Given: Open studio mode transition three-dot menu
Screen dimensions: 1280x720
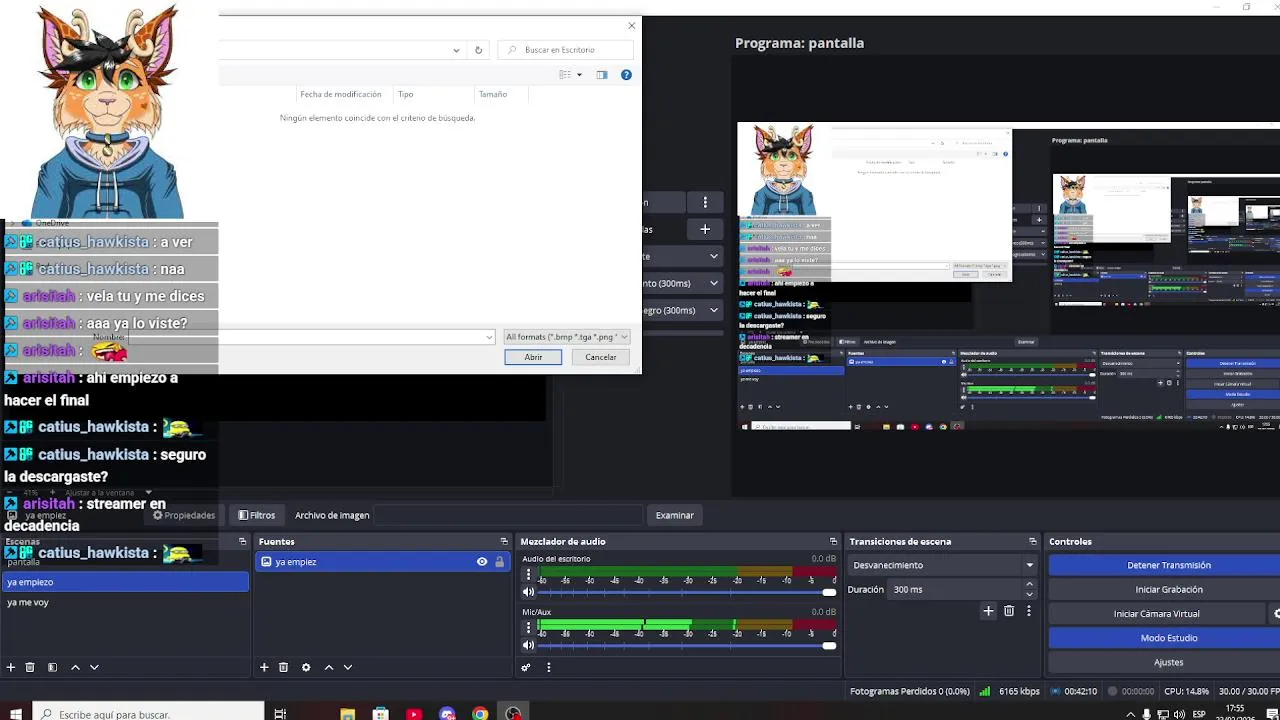Looking at the screenshot, I should coord(705,202).
